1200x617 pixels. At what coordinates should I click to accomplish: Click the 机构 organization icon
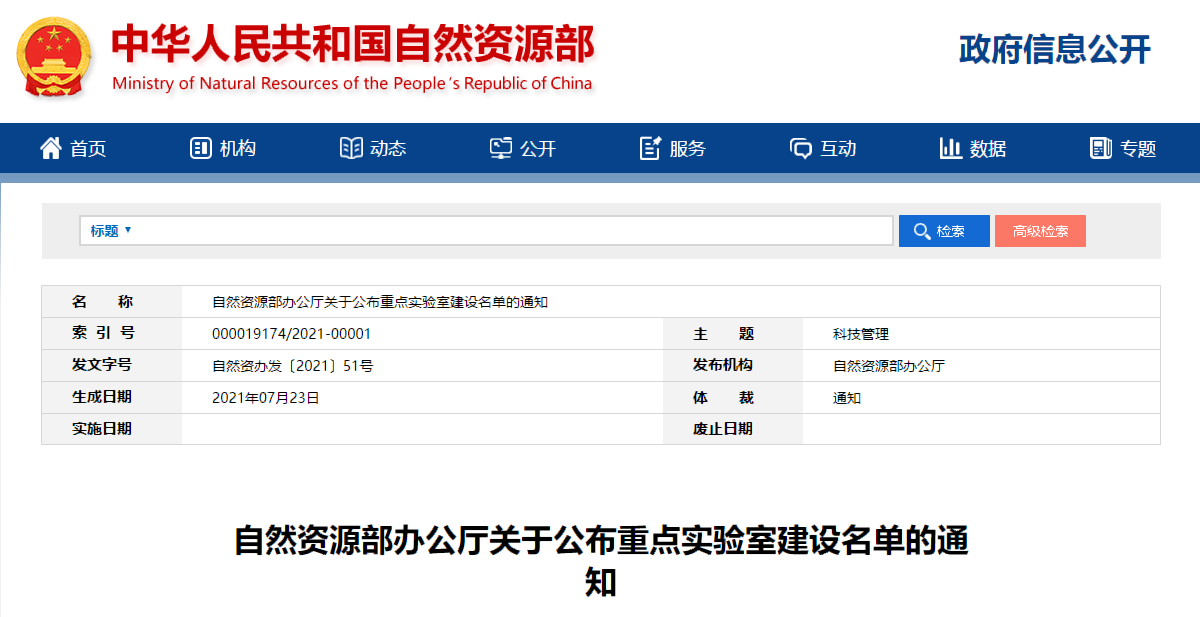pyautogui.click(x=201, y=148)
